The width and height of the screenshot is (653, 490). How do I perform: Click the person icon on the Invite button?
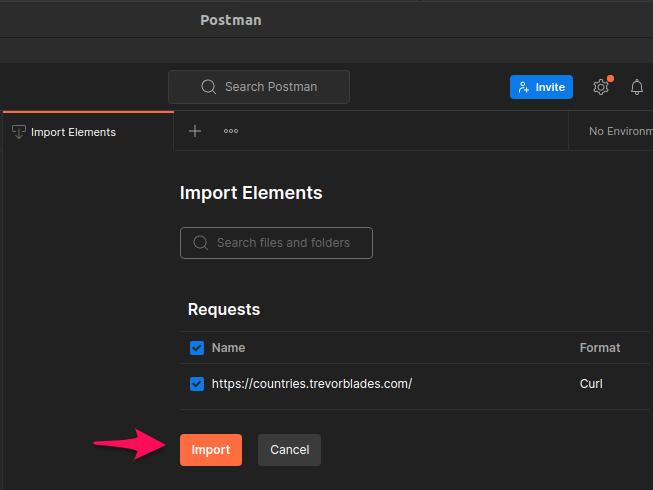pos(523,87)
